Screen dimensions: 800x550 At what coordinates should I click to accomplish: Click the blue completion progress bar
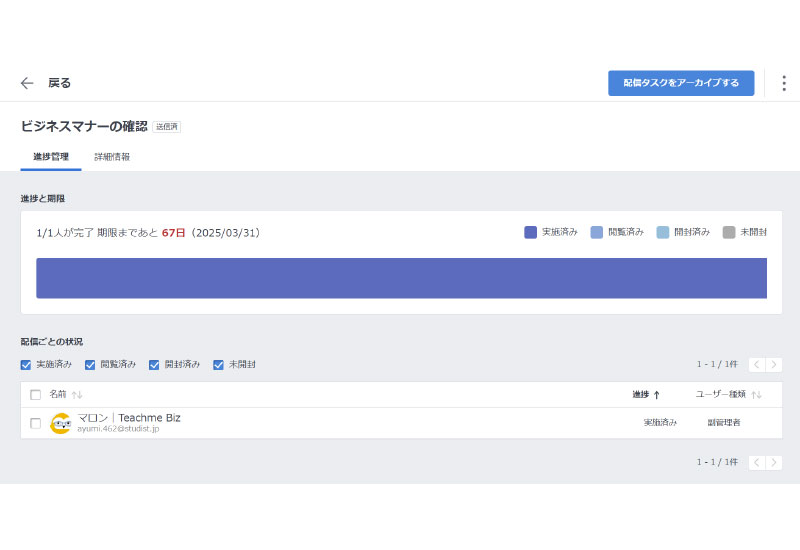coord(400,278)
